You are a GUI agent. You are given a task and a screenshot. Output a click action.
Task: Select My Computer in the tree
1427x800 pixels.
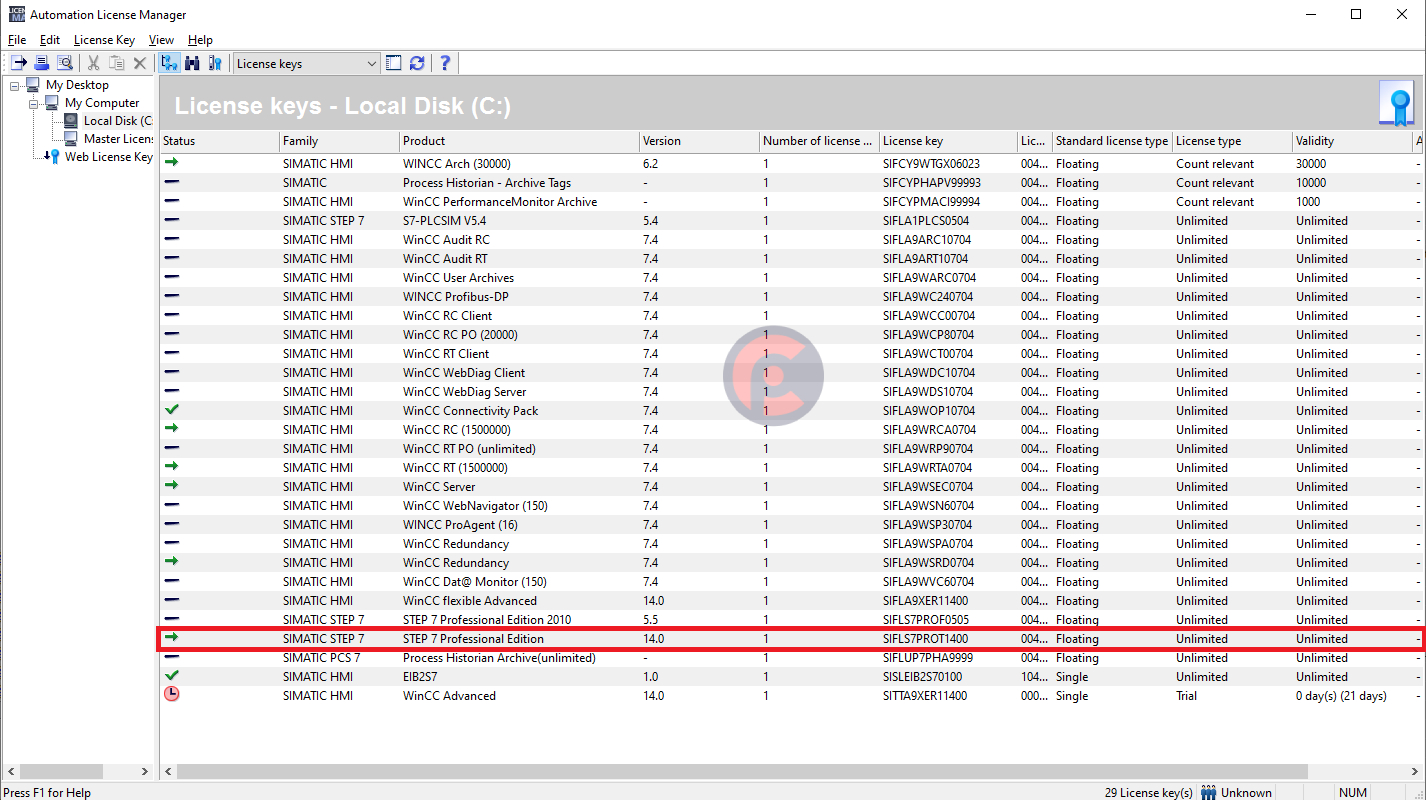point(102,103)
